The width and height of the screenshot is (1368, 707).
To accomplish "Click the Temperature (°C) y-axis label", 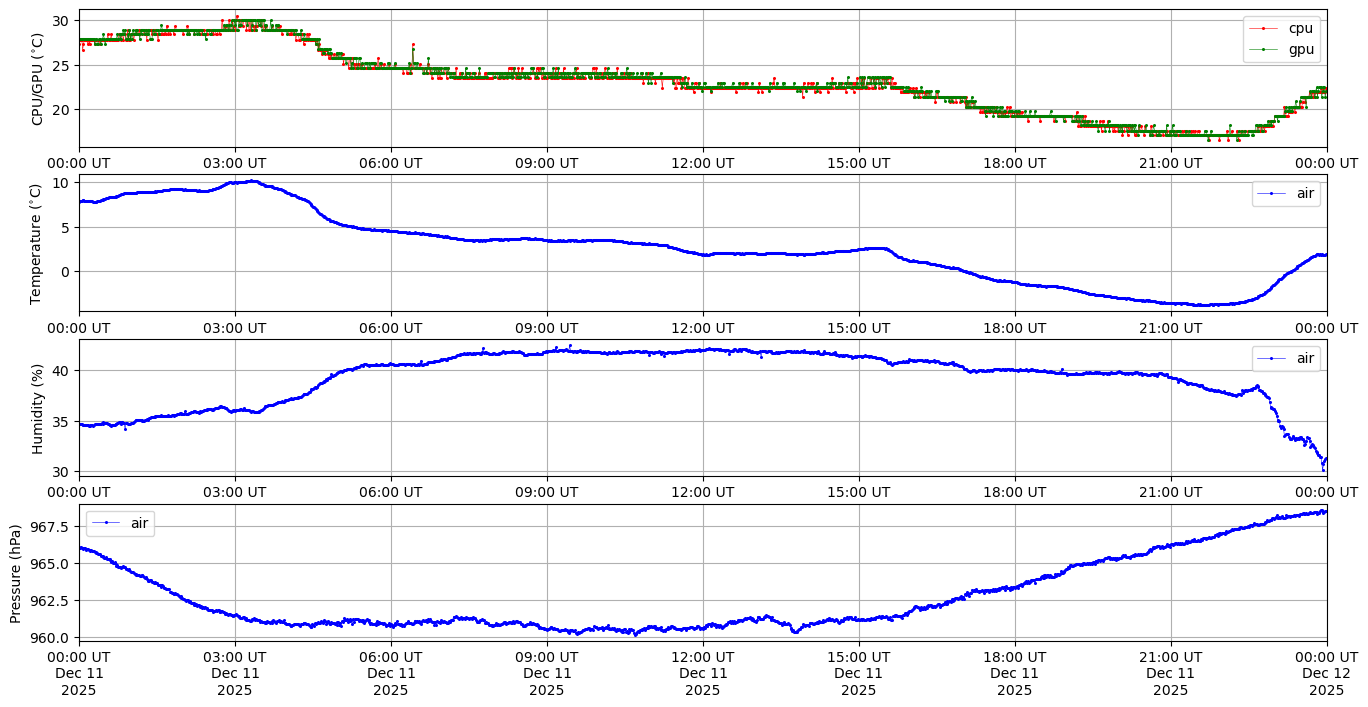I will [x=37, y=243].
